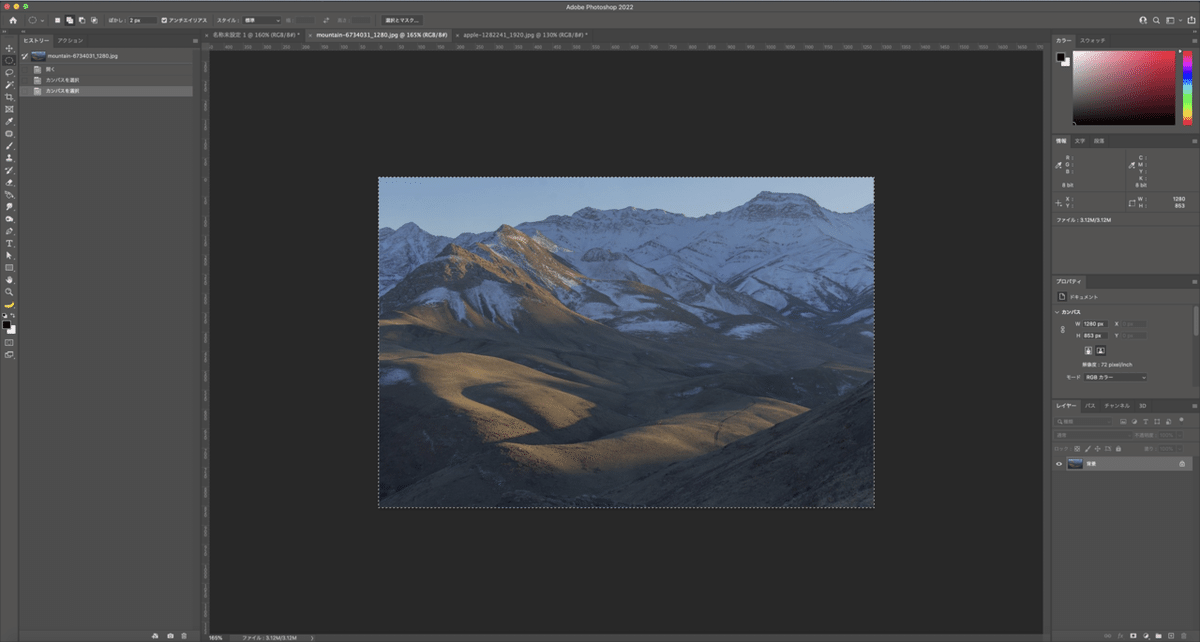Select the Clone Stamp tool

coord(9,158)
